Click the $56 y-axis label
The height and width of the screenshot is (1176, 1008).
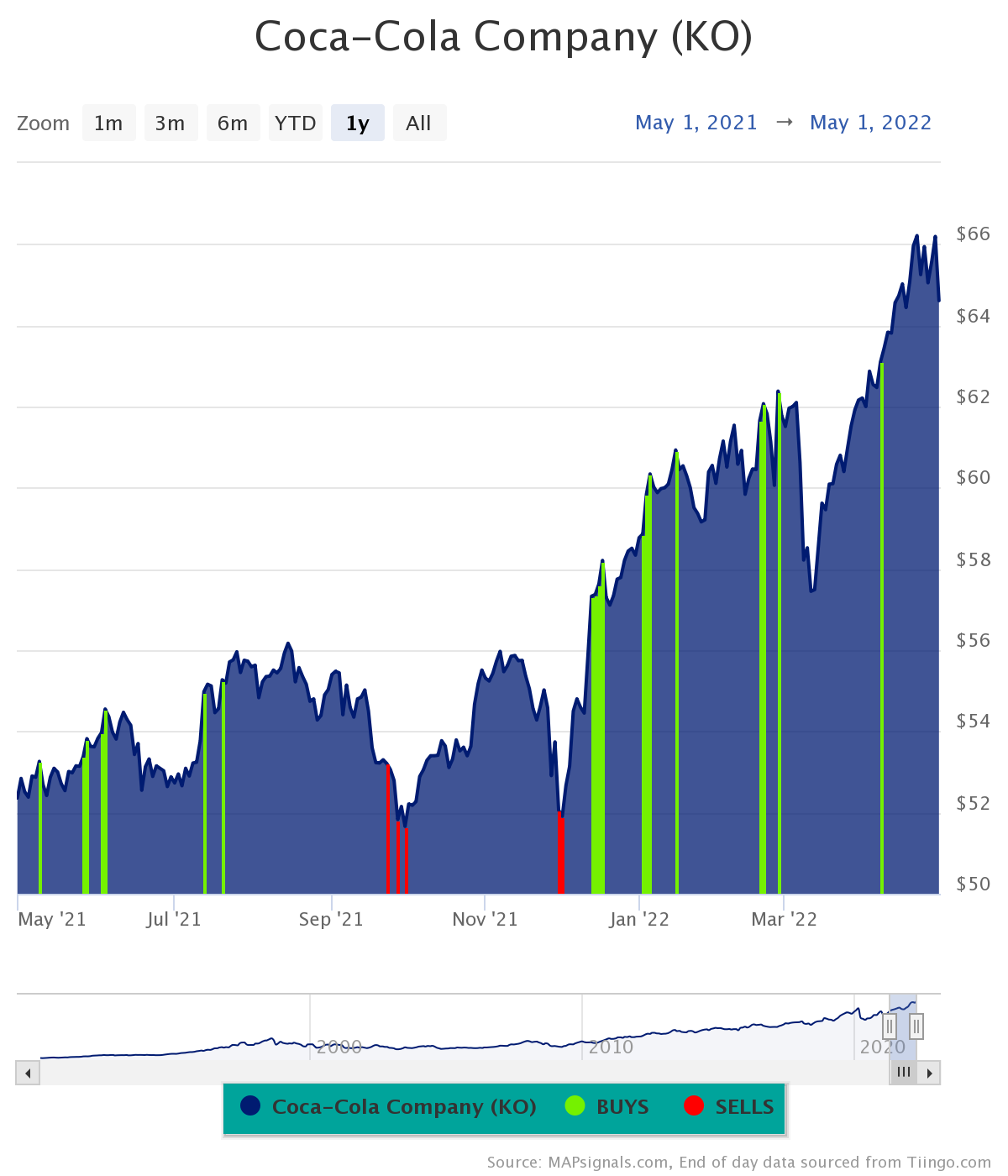974,640
